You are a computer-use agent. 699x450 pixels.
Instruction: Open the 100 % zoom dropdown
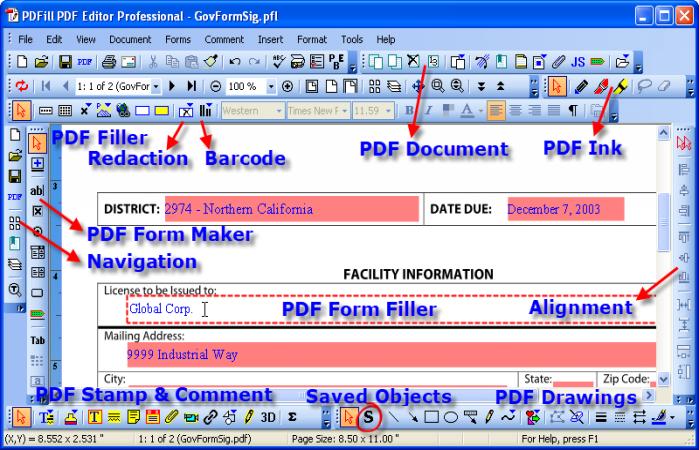pos(271,86)
